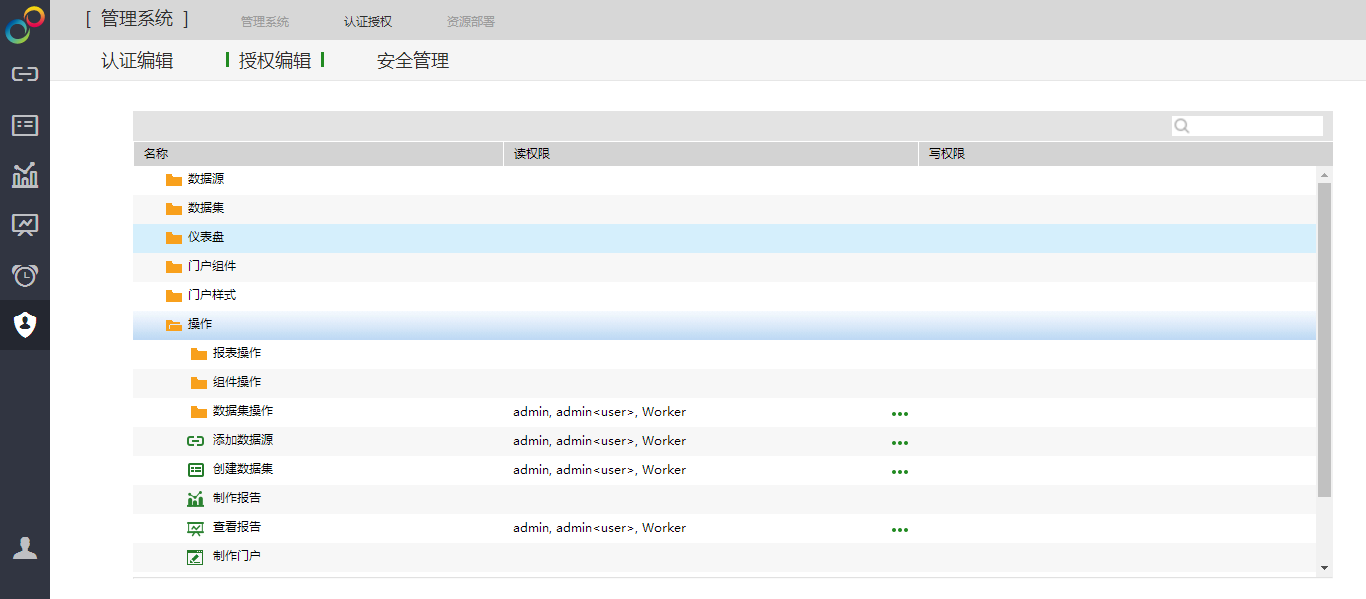The width and height of the screenshot is (1366, 599).
Task: Switch to the 安全管理 tab
Action: pos(412,61)
